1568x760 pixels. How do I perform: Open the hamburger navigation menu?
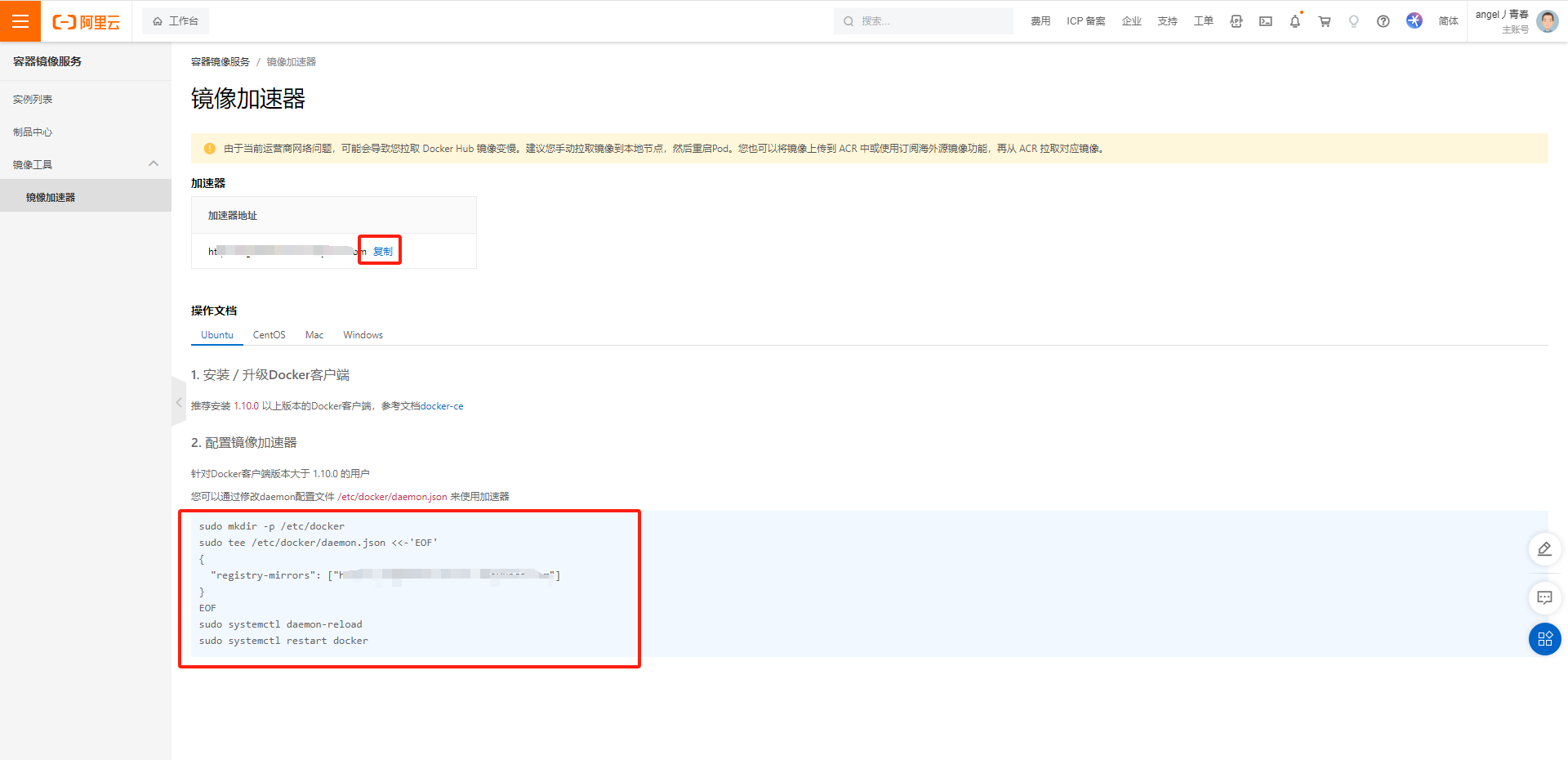click(x=20, y=21)
